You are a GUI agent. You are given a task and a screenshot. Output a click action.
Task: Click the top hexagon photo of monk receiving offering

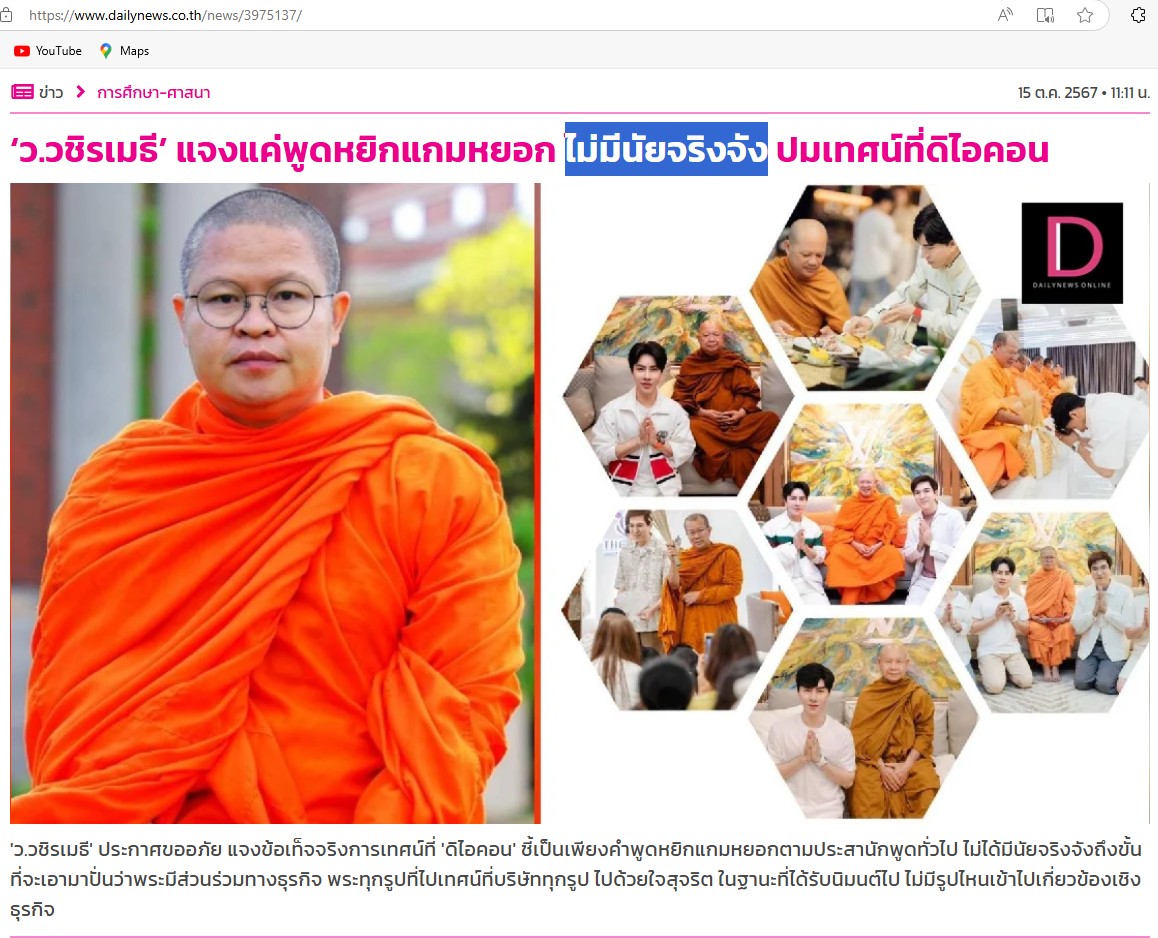point(866,287)
